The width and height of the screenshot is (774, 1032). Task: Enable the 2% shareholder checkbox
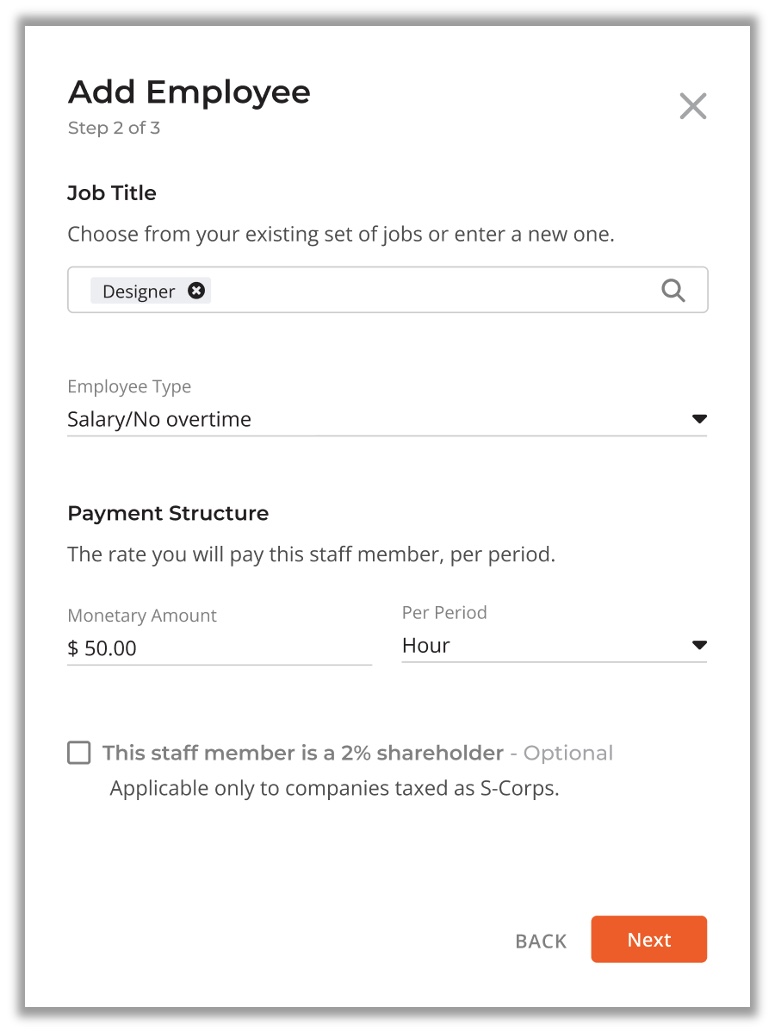pos(79,752)
